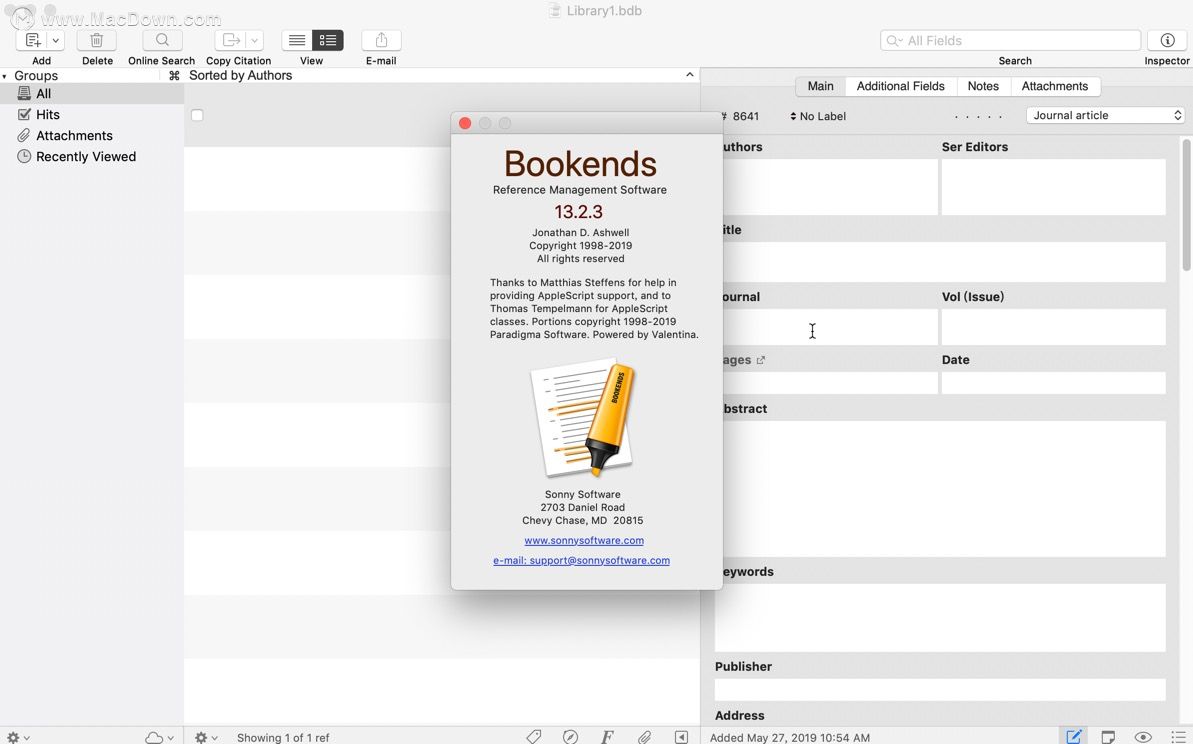This screenshot has width=1193, height=744.
Task: Switch to plain list view
Action: [297, 40]
